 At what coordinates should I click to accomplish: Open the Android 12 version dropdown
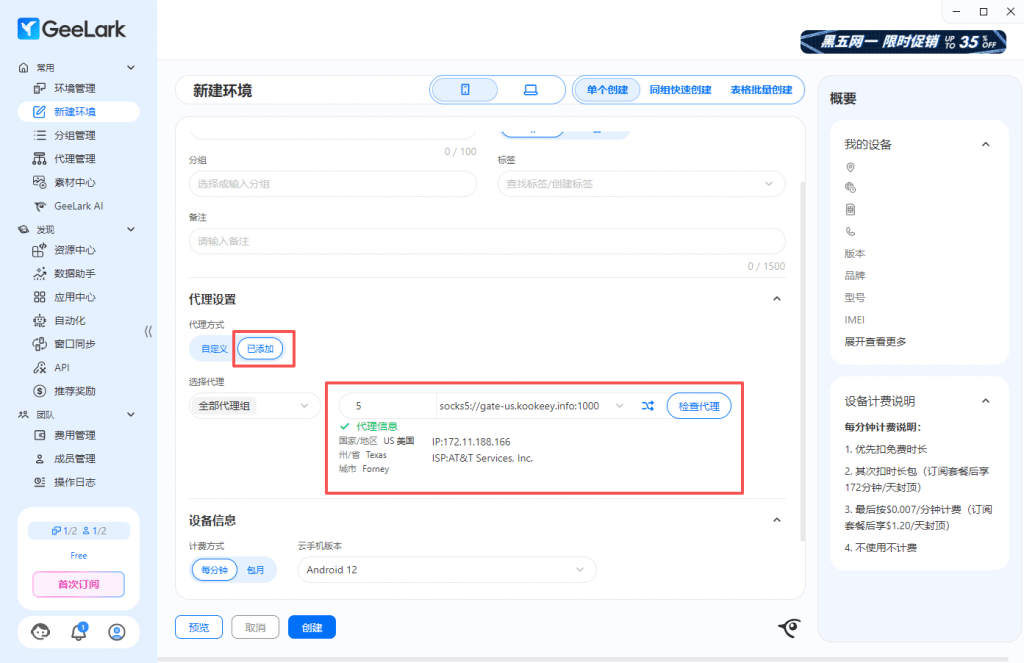tap(446, 569)
